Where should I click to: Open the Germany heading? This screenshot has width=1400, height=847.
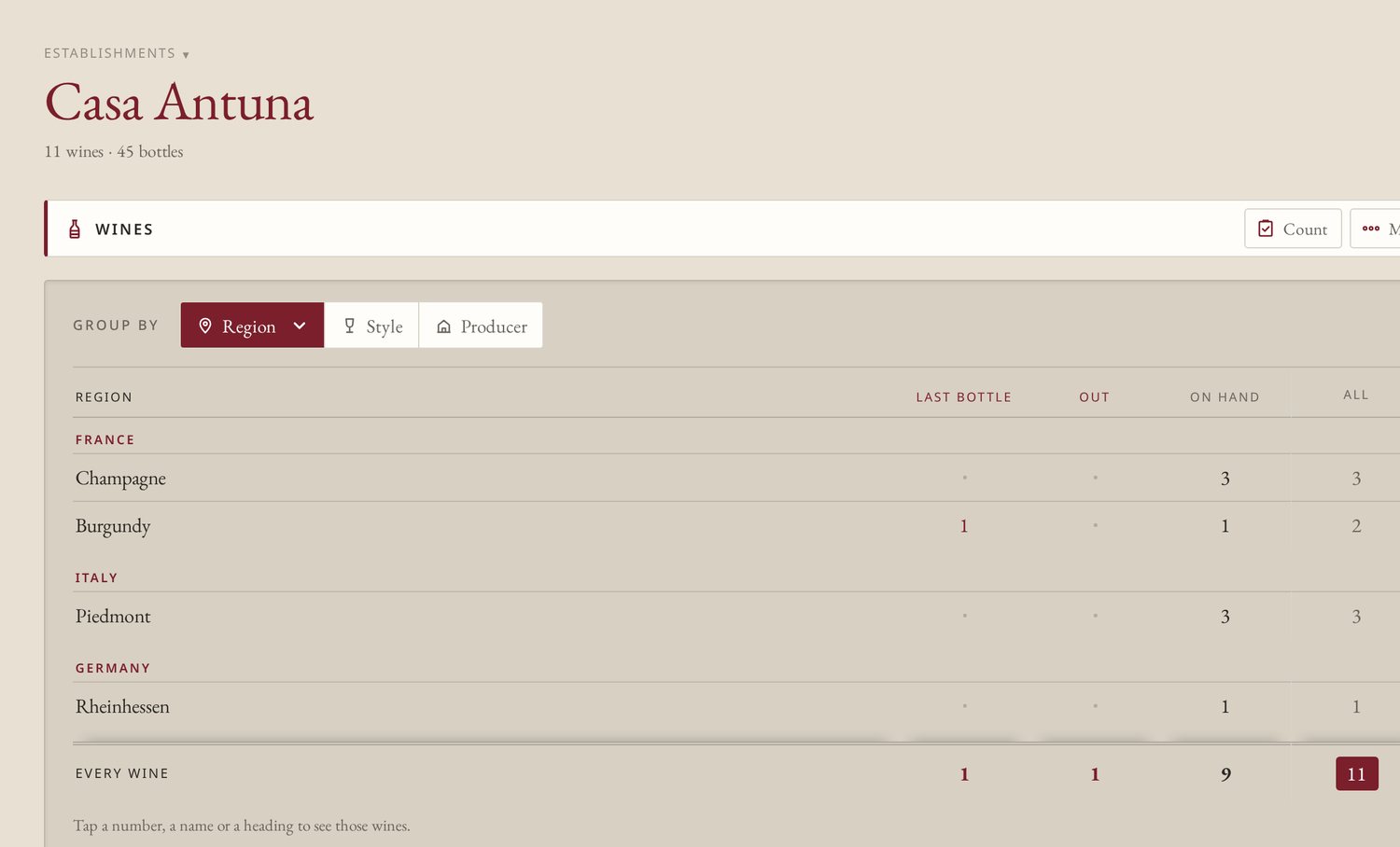(x=113, y=668)
